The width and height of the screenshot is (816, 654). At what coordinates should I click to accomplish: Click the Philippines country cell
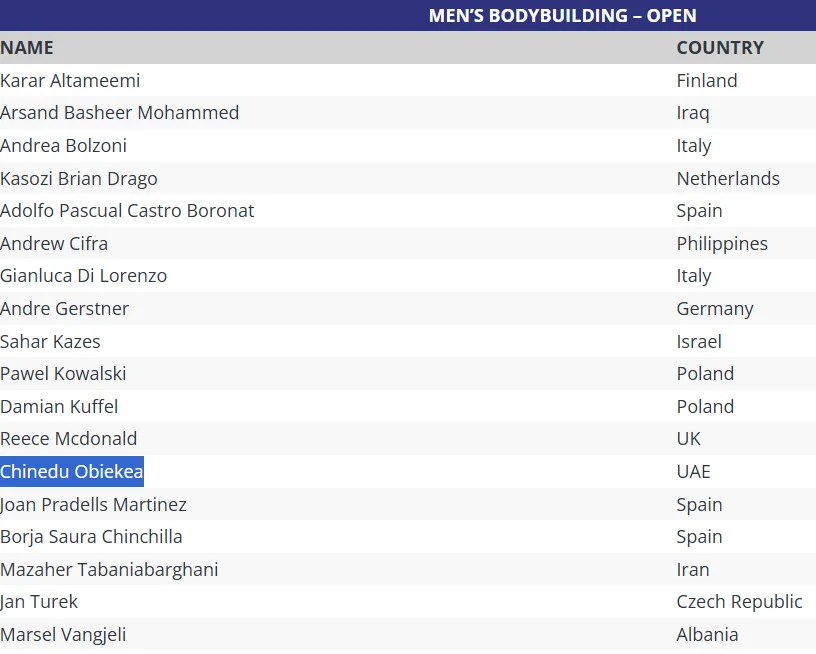pos(722,243)
